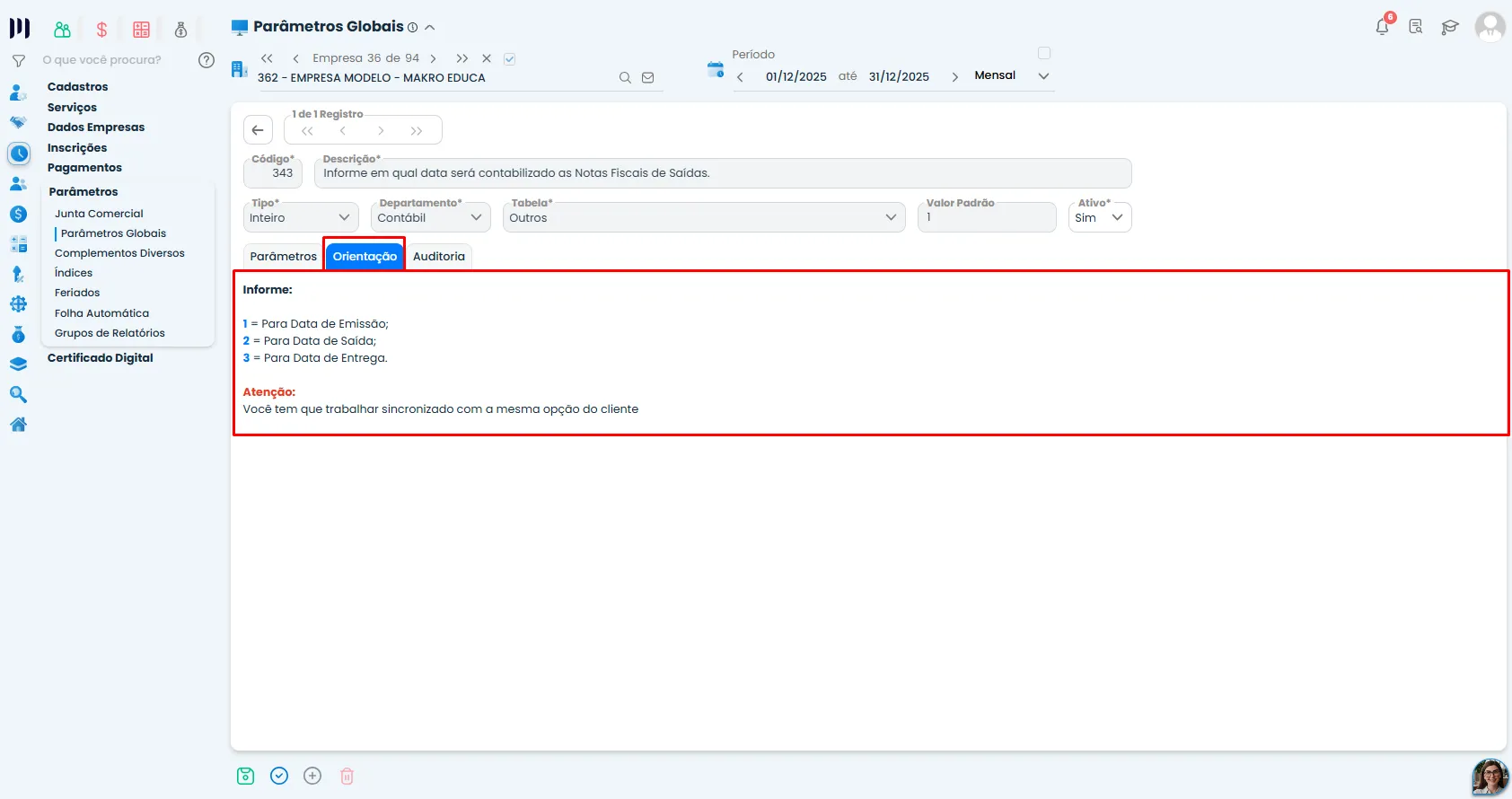
Task: Toggle the checkbox beside company navigation
Action: click(x=509, y=59)
